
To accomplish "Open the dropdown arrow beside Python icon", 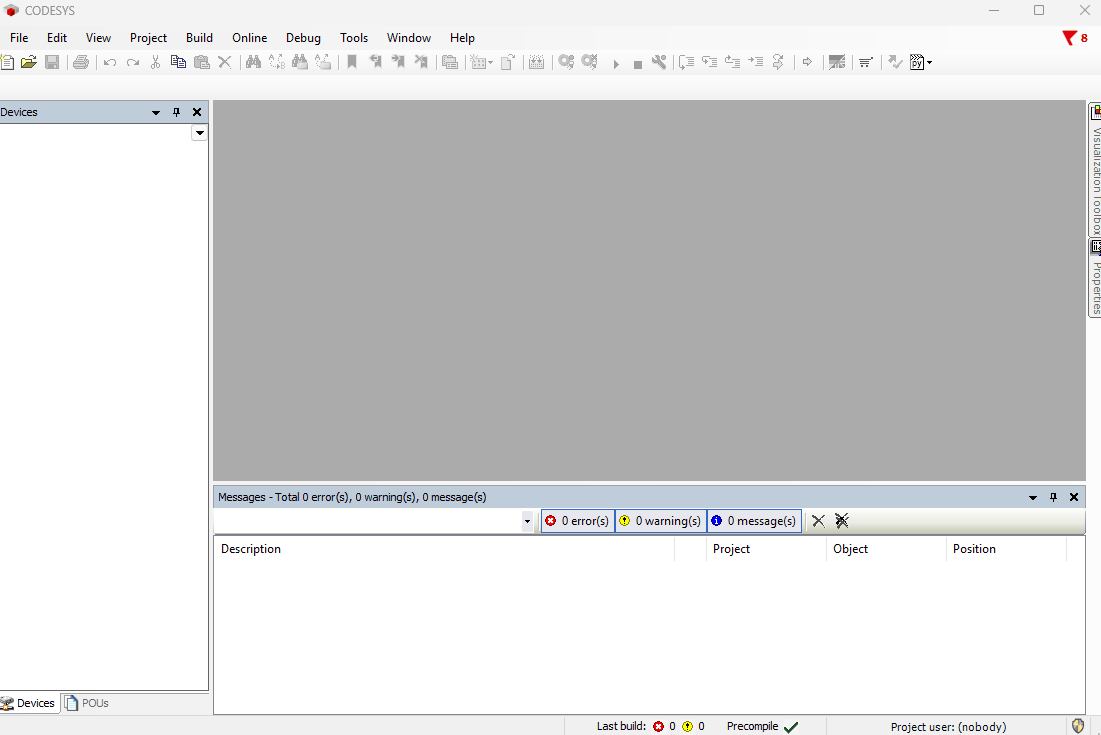I will (930, 63).
